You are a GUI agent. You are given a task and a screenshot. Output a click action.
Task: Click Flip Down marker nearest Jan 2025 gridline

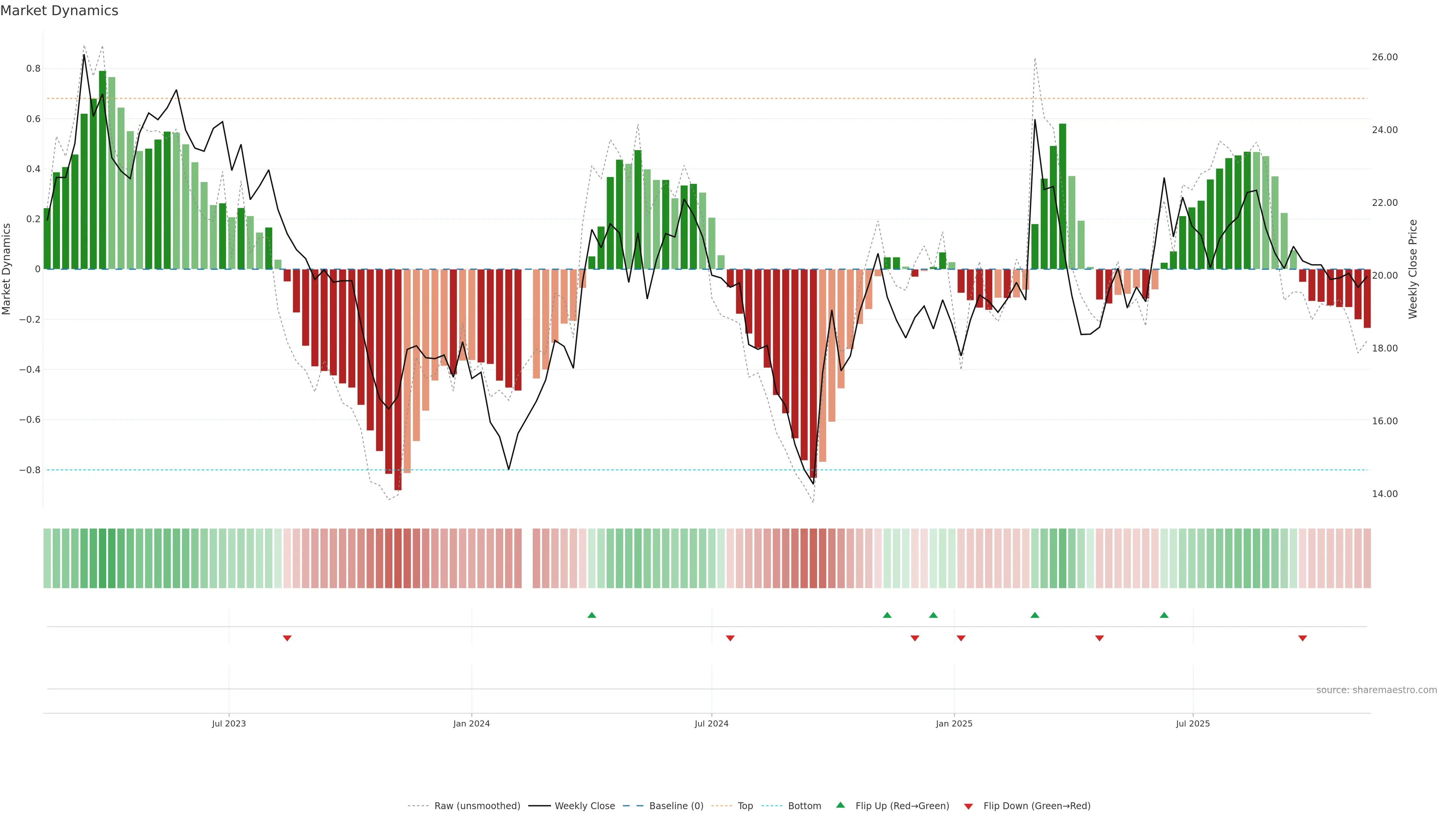point(961,638)
